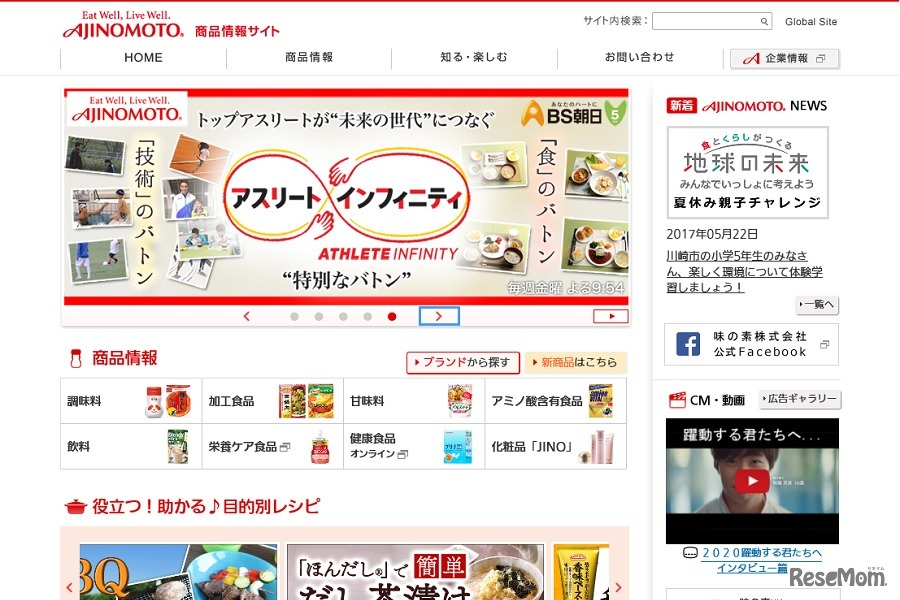Select the fourth carousel dot

pos(367,316)
